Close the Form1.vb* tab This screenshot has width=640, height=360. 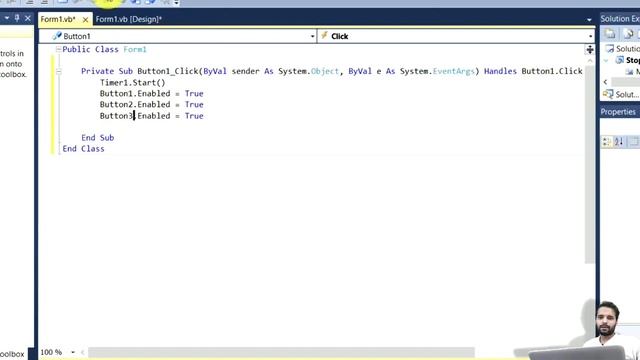(x=85, y=20)
